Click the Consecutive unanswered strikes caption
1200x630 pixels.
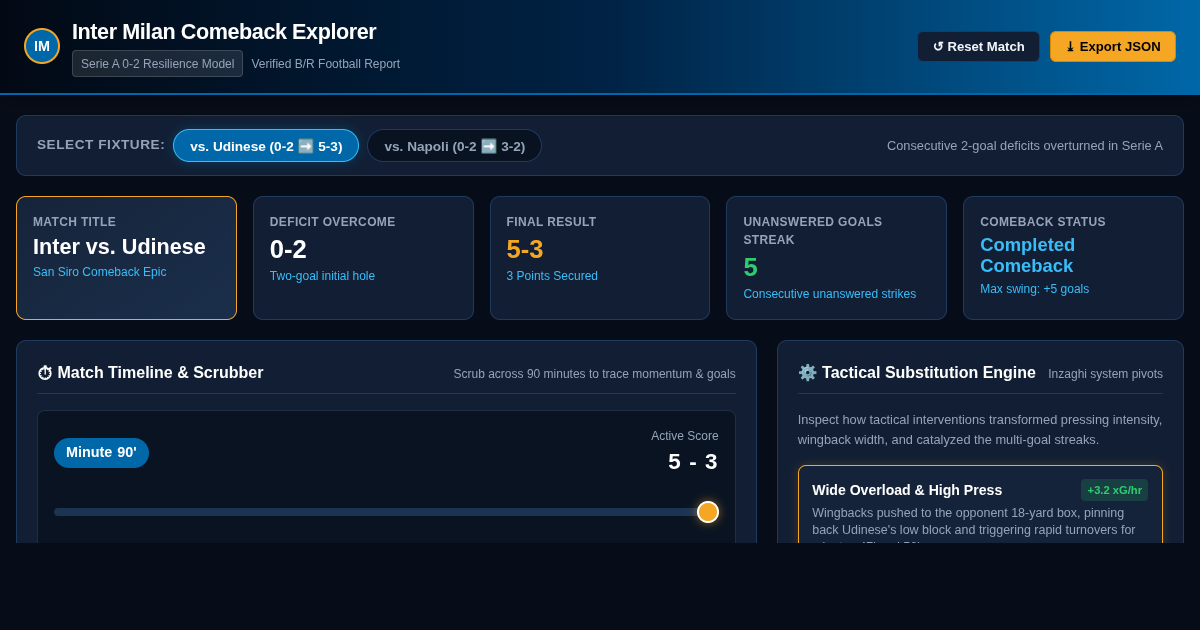click(829, 294)
